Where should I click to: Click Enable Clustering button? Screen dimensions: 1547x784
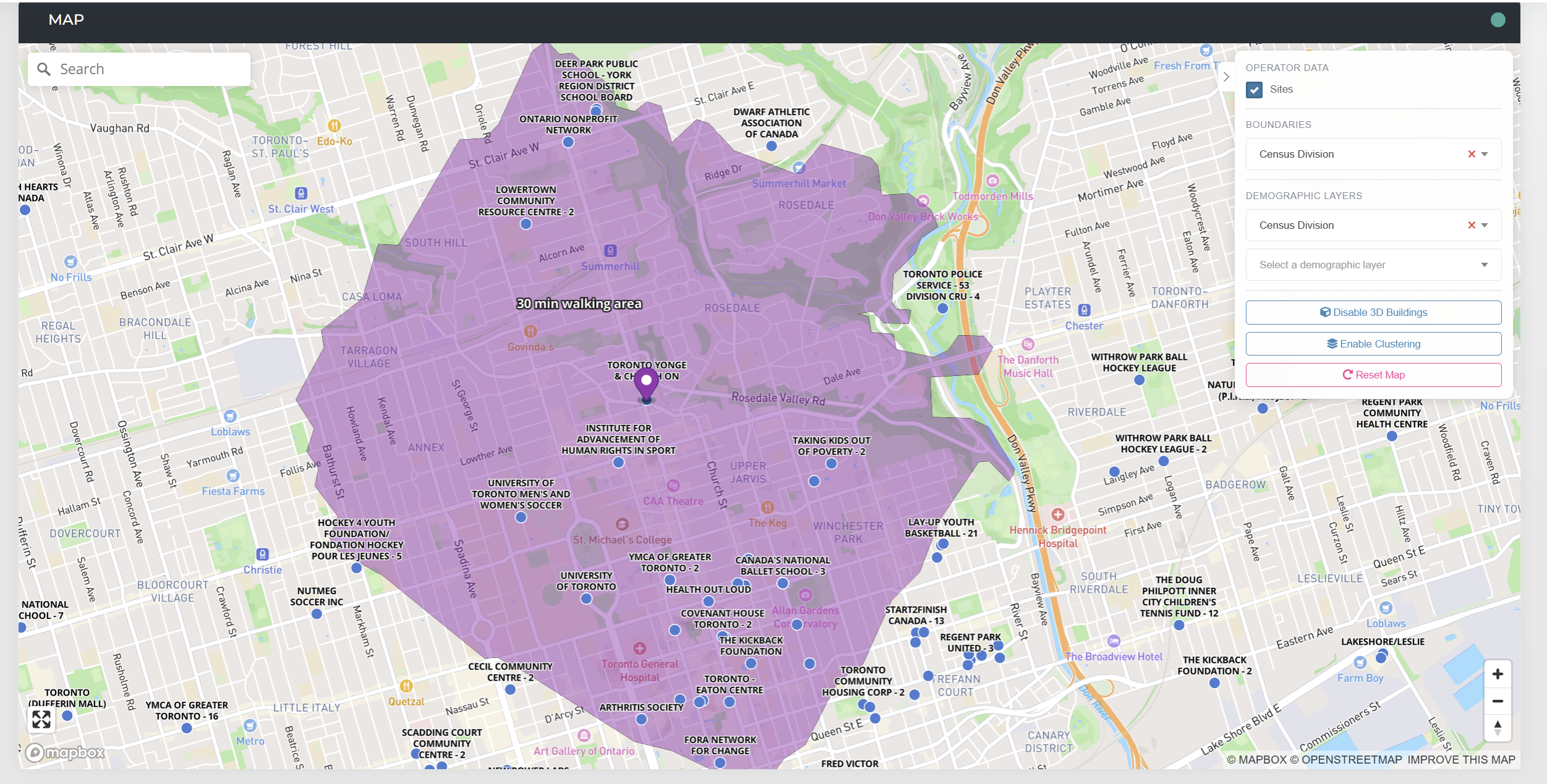1373,344
